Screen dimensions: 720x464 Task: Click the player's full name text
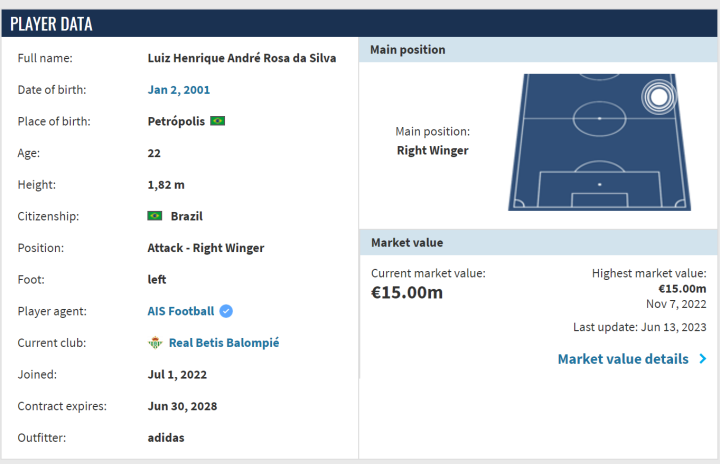(242, 58)
